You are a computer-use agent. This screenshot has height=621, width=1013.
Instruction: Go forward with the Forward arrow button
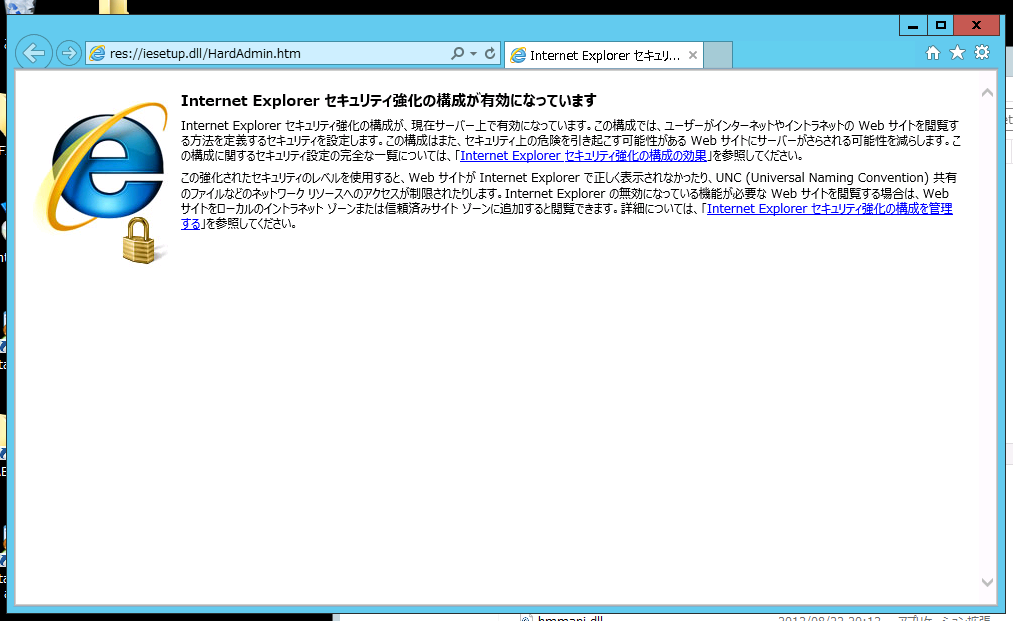click(x=68, y=53)
